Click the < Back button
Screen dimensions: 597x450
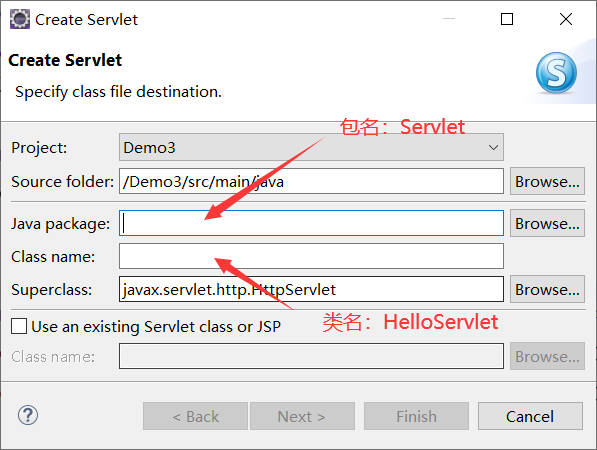coord(195,416)
